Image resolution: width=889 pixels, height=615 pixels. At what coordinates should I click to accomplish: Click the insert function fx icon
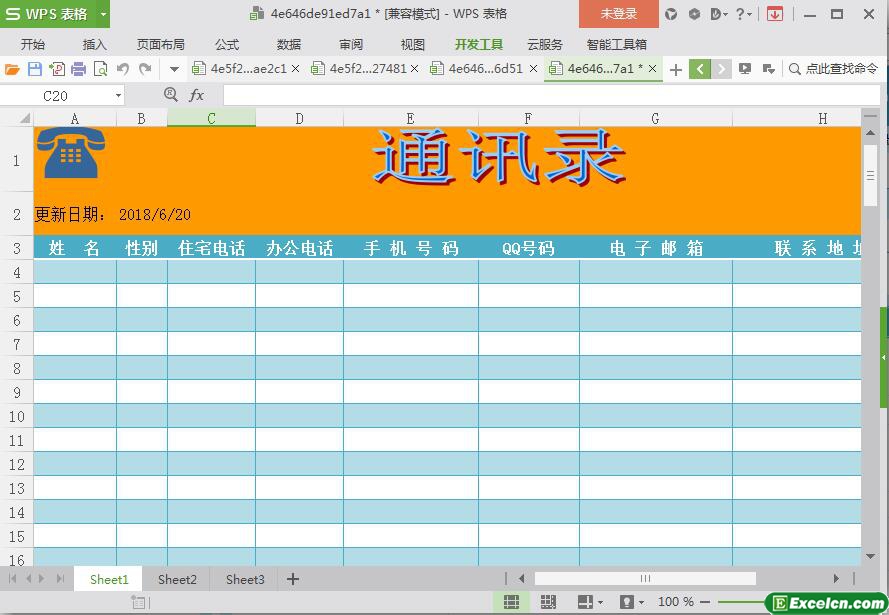click(x=197, y=95)
